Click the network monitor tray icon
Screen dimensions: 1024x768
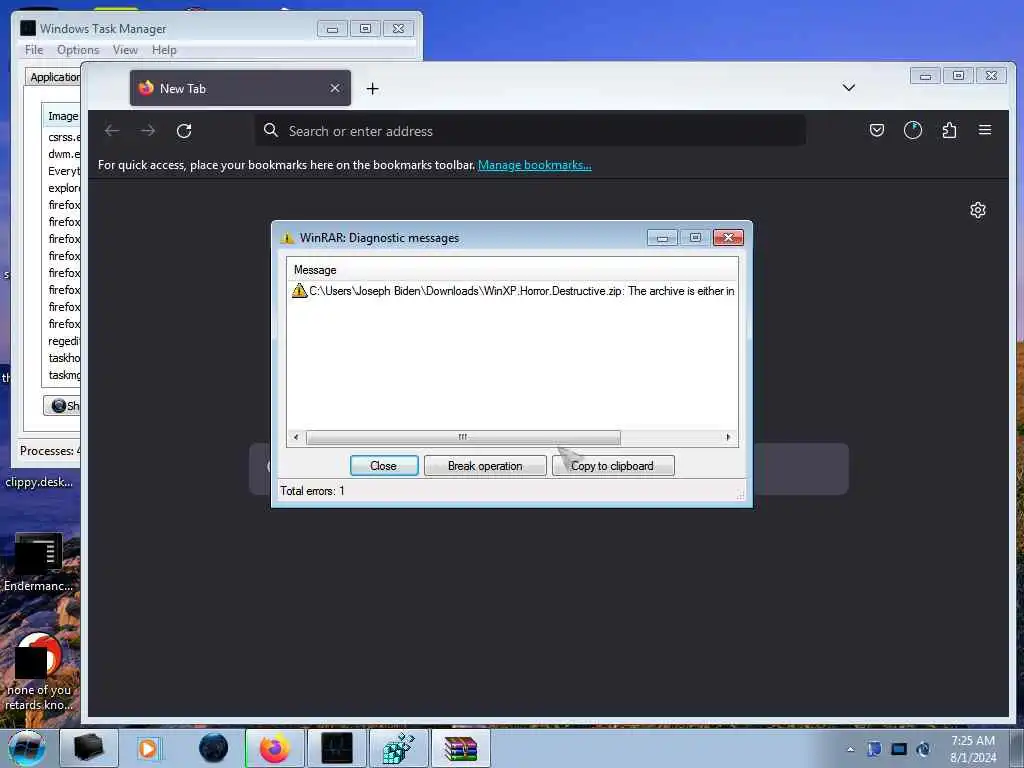coord(899,749)
